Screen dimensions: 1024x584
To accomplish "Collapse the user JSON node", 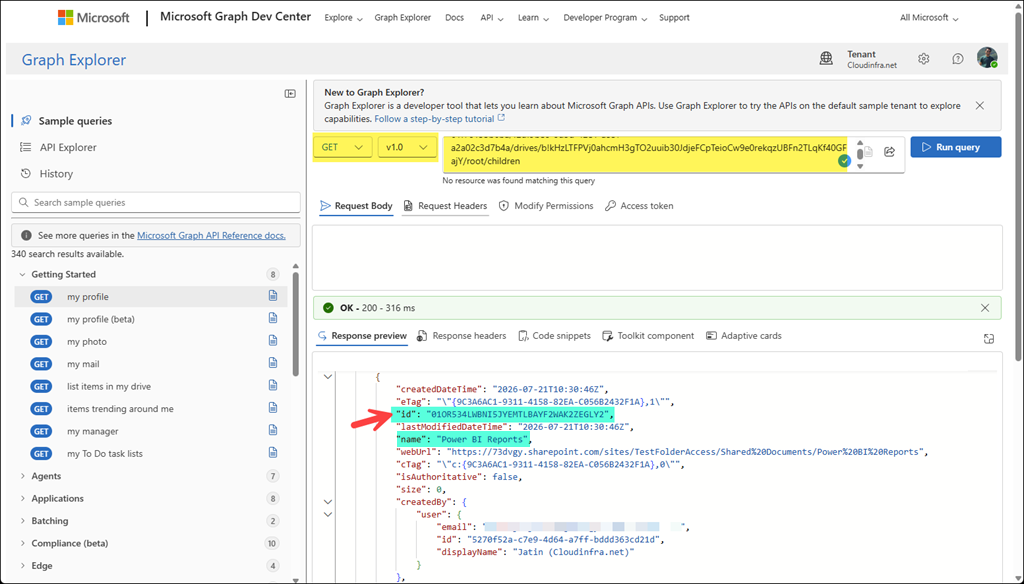I will click(x=328, y=514).
